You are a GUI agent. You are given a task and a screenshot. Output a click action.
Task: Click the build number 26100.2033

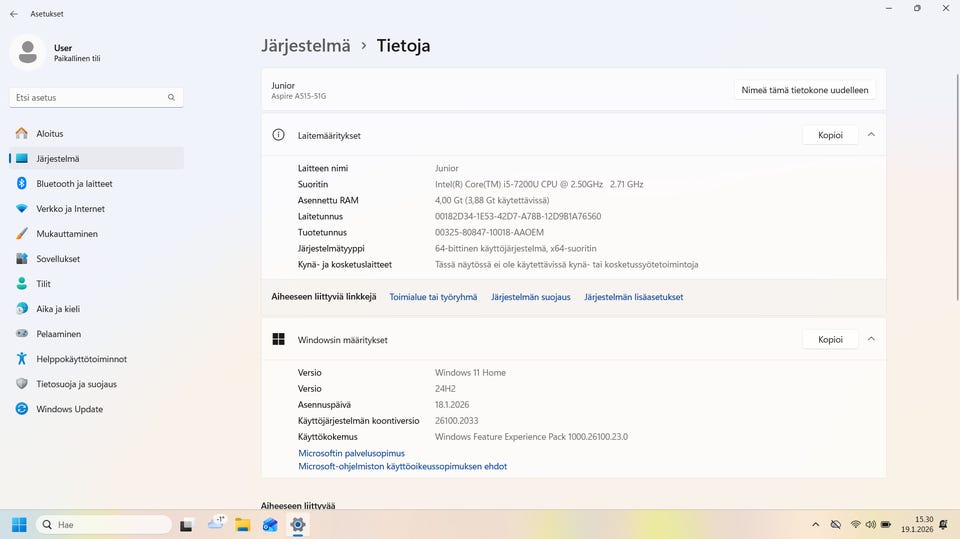(x=457, y=421)
